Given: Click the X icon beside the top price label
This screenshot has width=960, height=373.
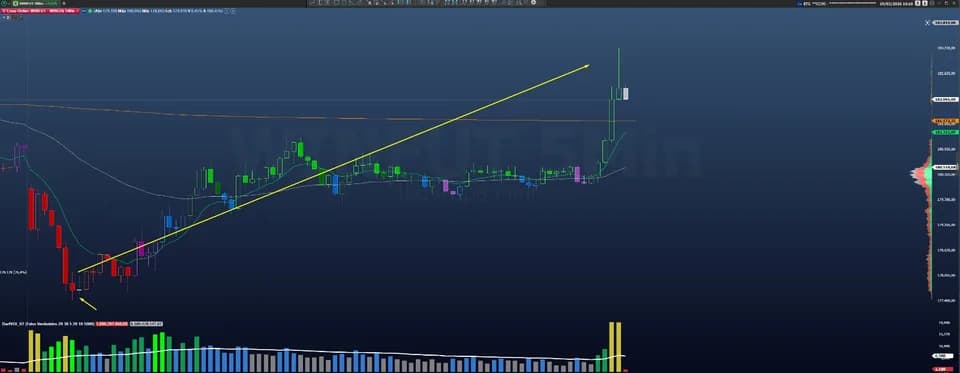Looking at the screenshot, I should pos(927,23).
